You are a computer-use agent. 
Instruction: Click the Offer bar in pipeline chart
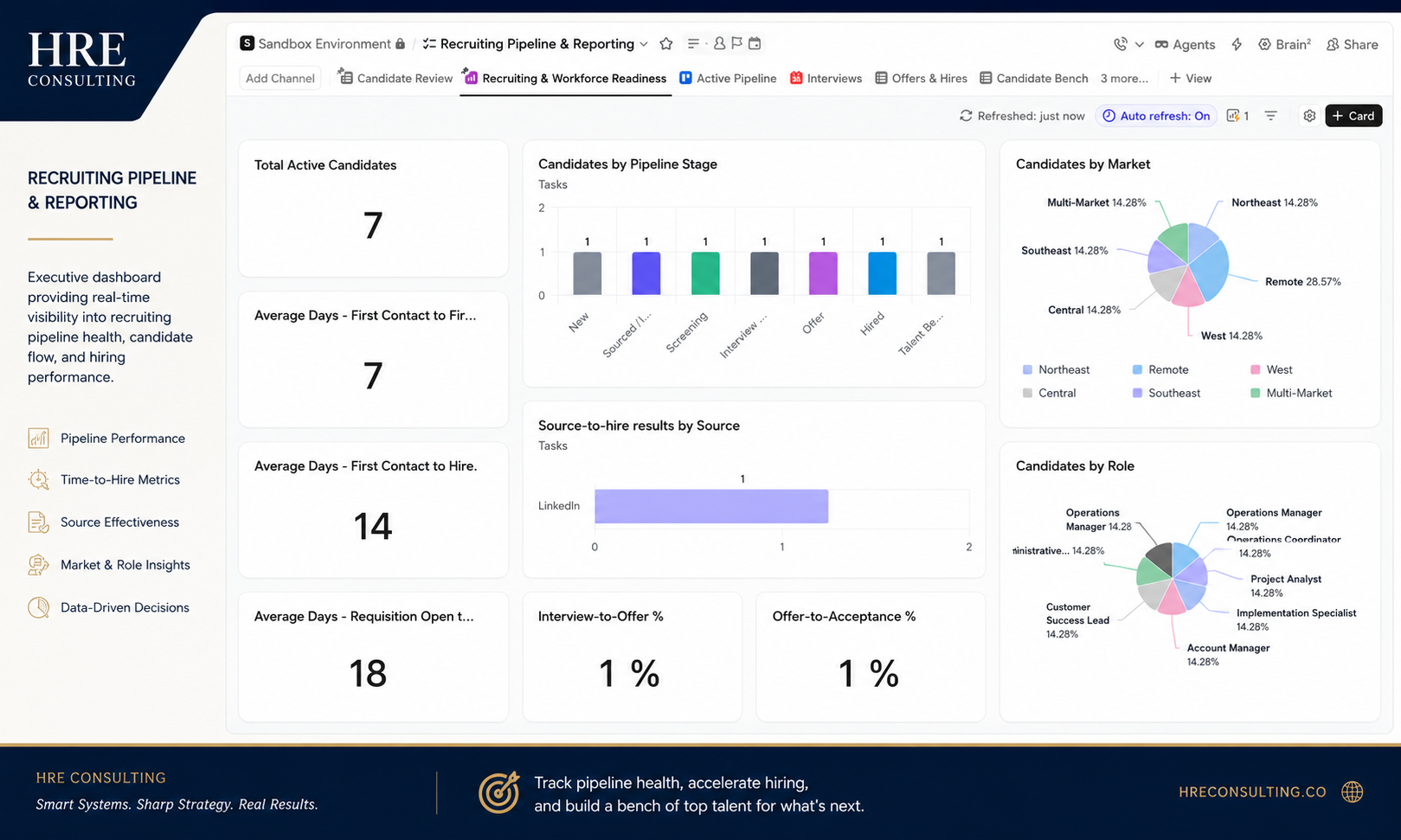(823, 273)
